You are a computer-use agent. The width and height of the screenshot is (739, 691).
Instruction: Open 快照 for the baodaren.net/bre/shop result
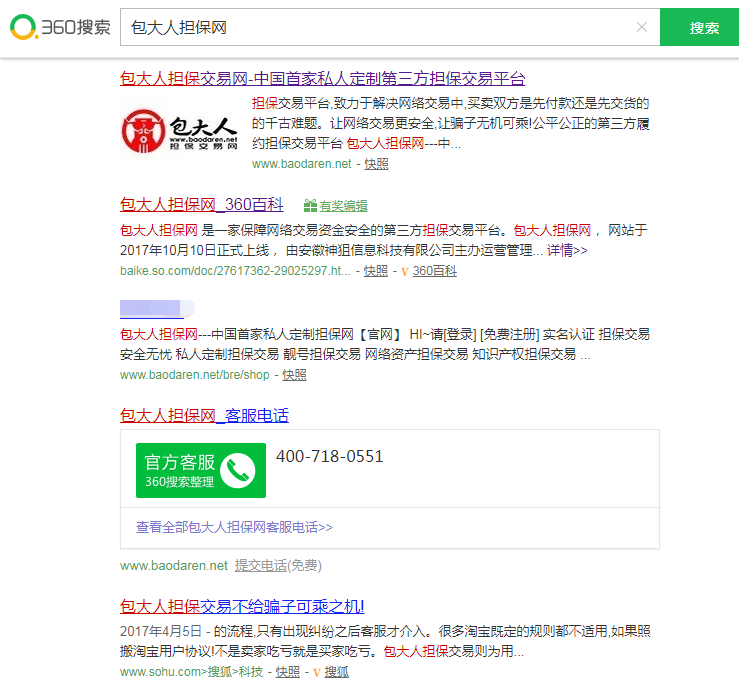point(294,375)
